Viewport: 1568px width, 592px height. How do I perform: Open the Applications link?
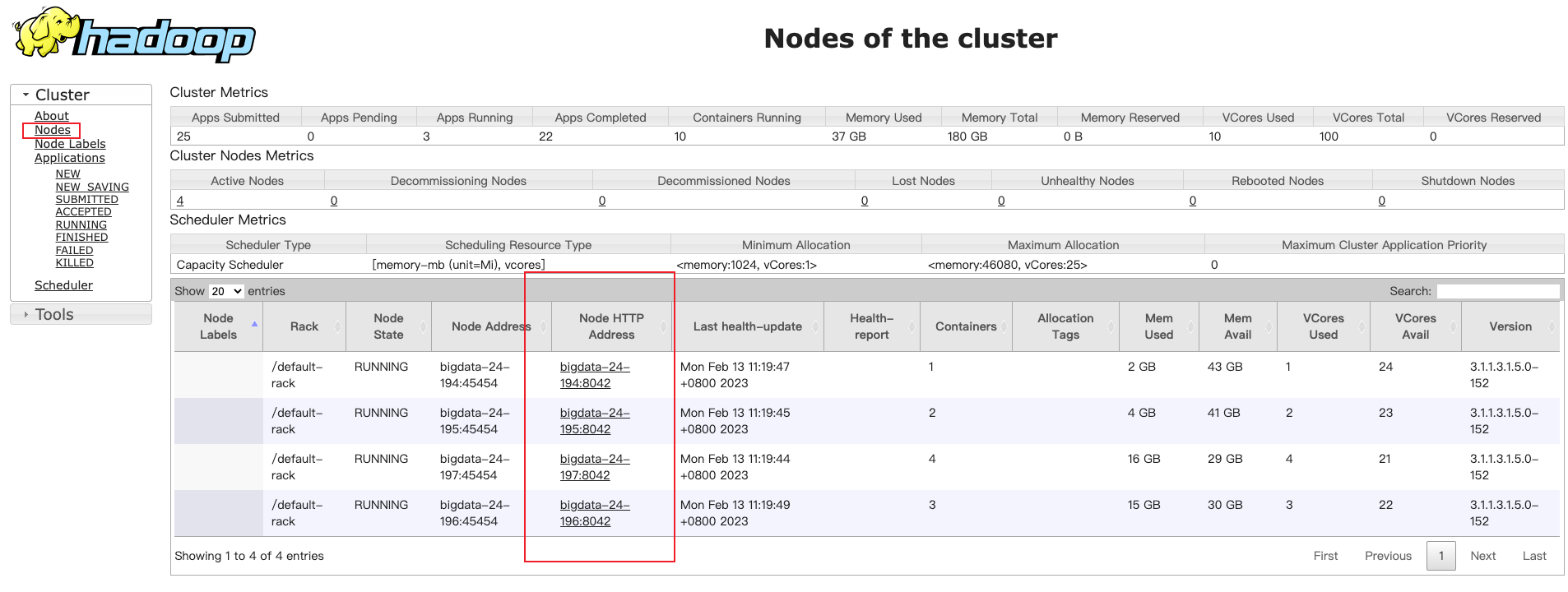pyautogui.click(x=69, y=158)
